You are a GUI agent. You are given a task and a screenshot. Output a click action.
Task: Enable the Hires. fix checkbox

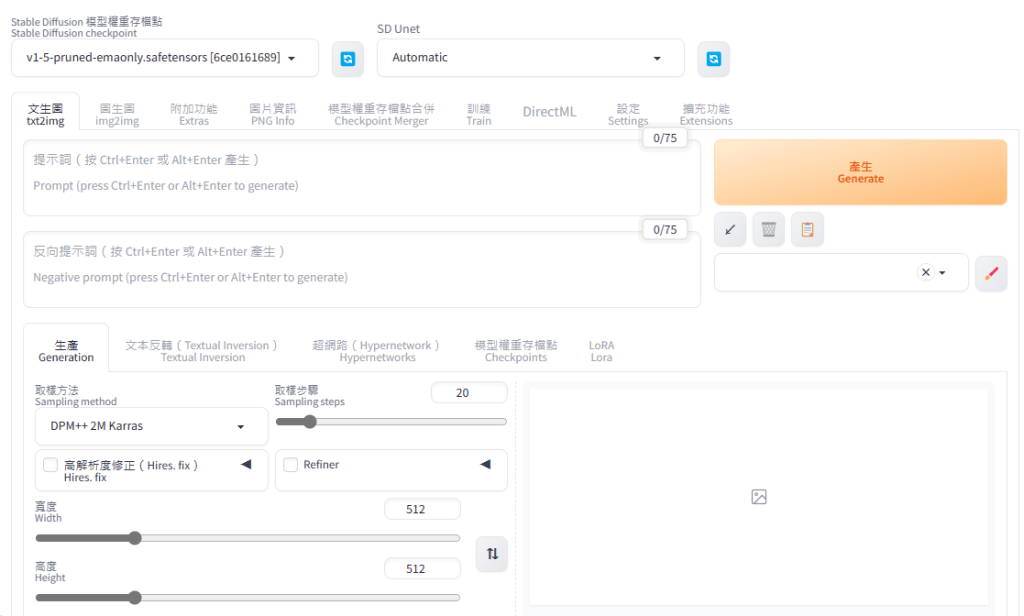50,465
